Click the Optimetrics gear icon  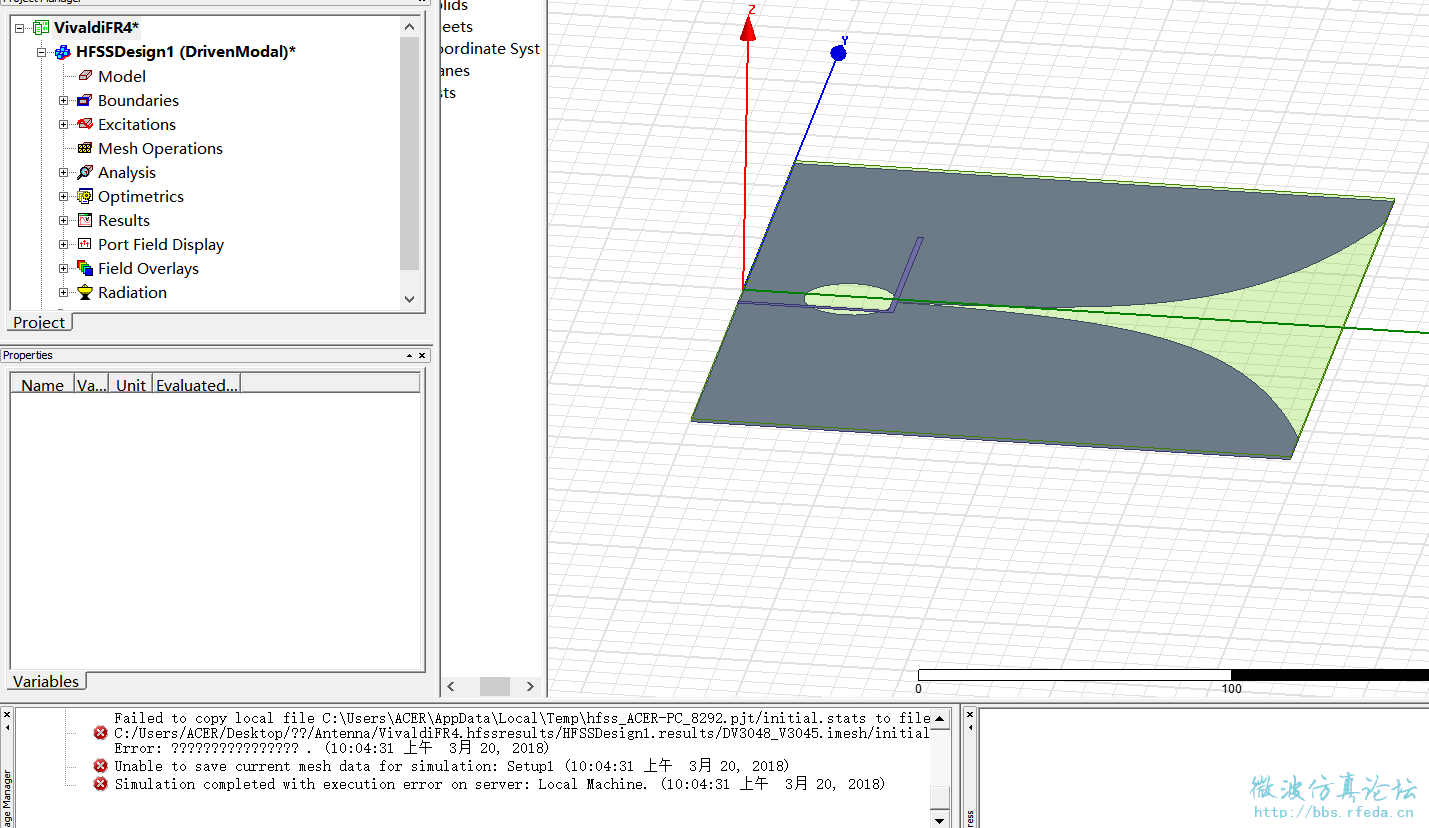85,196
